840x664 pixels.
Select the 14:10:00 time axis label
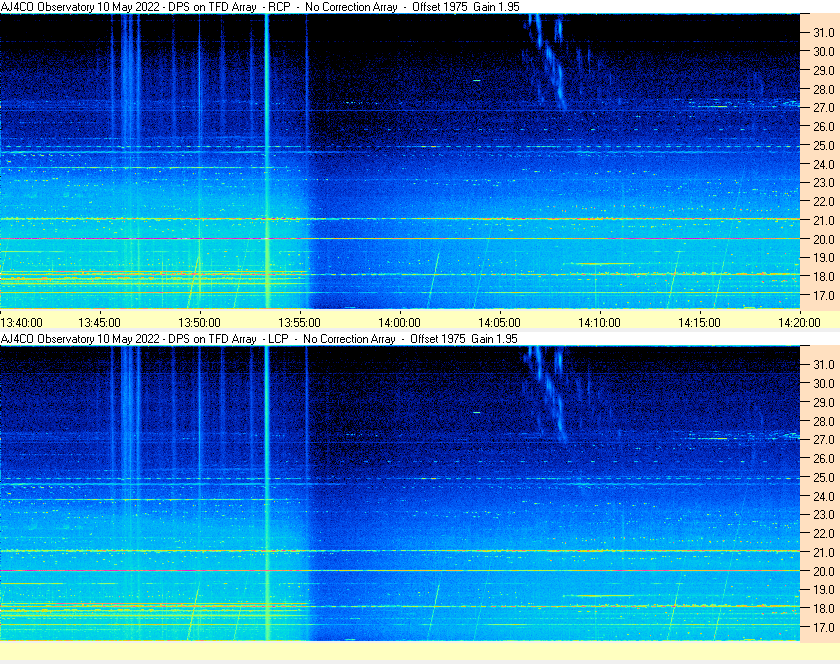[x=599, y=323]
